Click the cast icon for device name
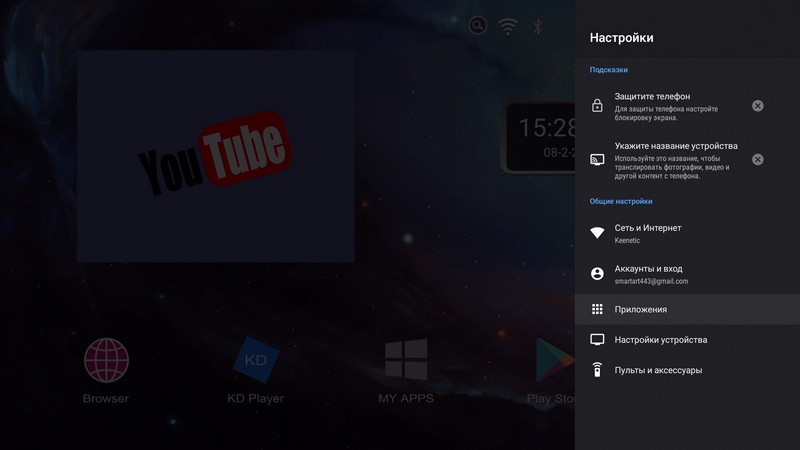This screenshot has height=450, width=800. pos(597,160)
